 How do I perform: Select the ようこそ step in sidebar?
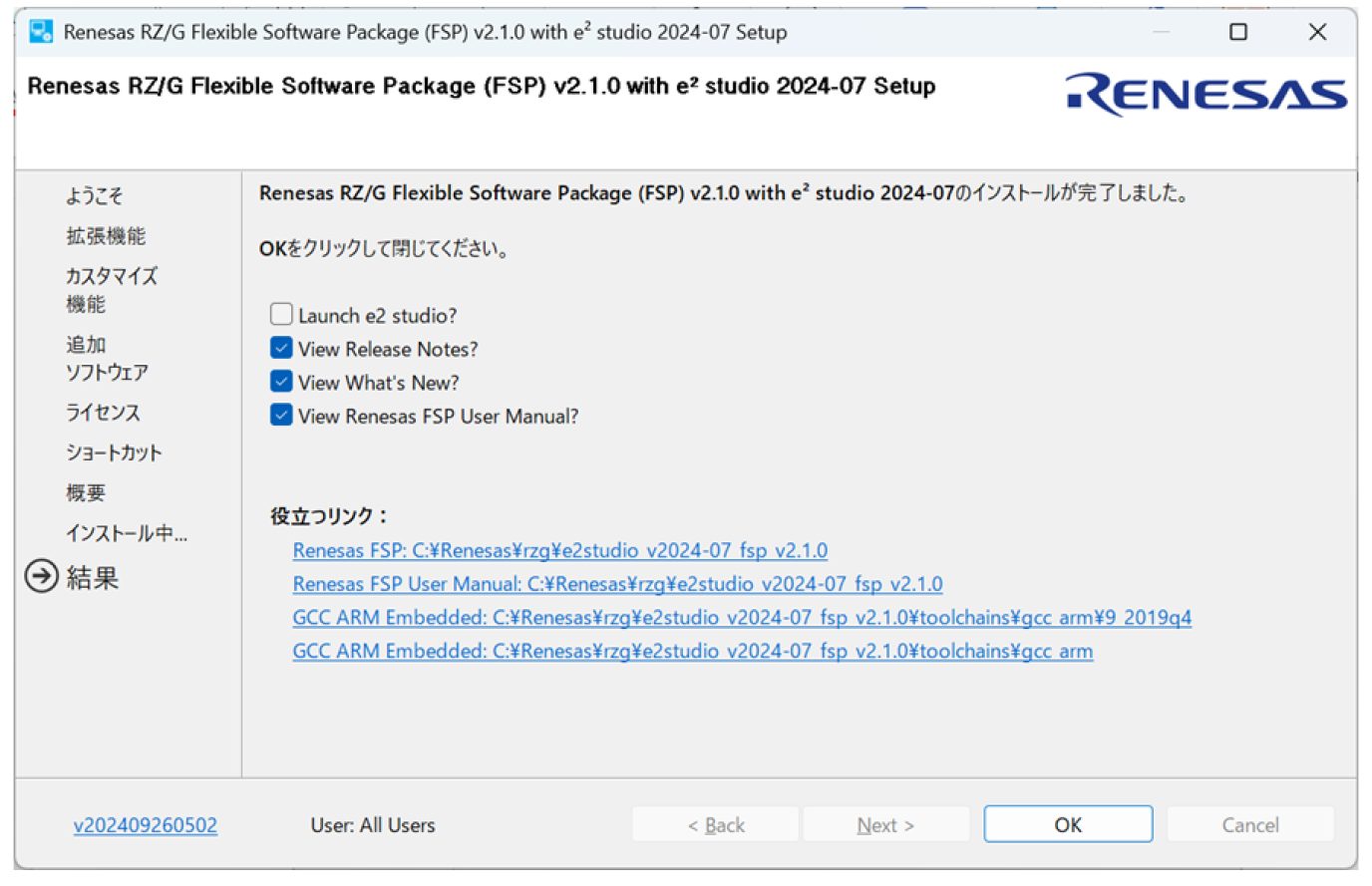[95, 195]
